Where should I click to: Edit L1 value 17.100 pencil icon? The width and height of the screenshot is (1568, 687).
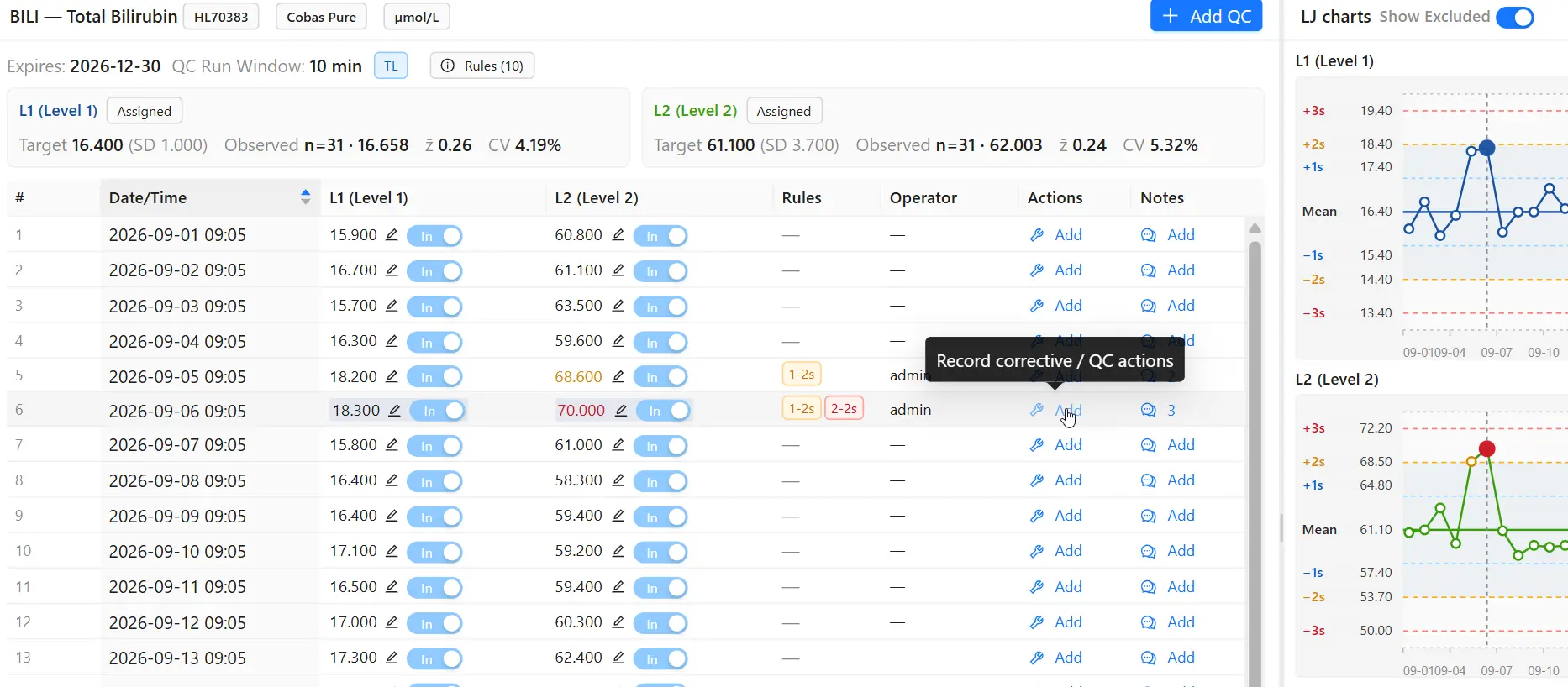(x=392, y=551)
